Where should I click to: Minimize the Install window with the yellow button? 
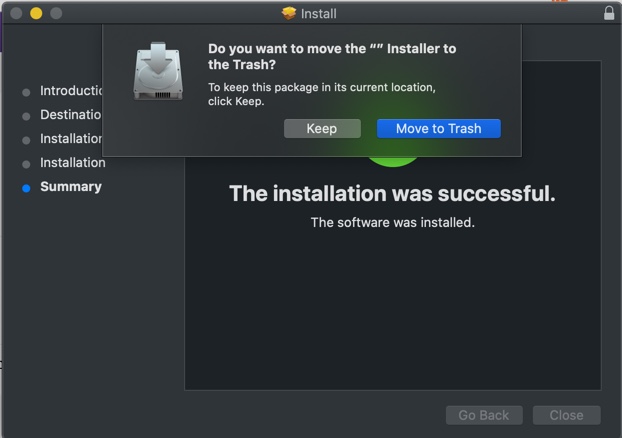[x=36, y=14]
